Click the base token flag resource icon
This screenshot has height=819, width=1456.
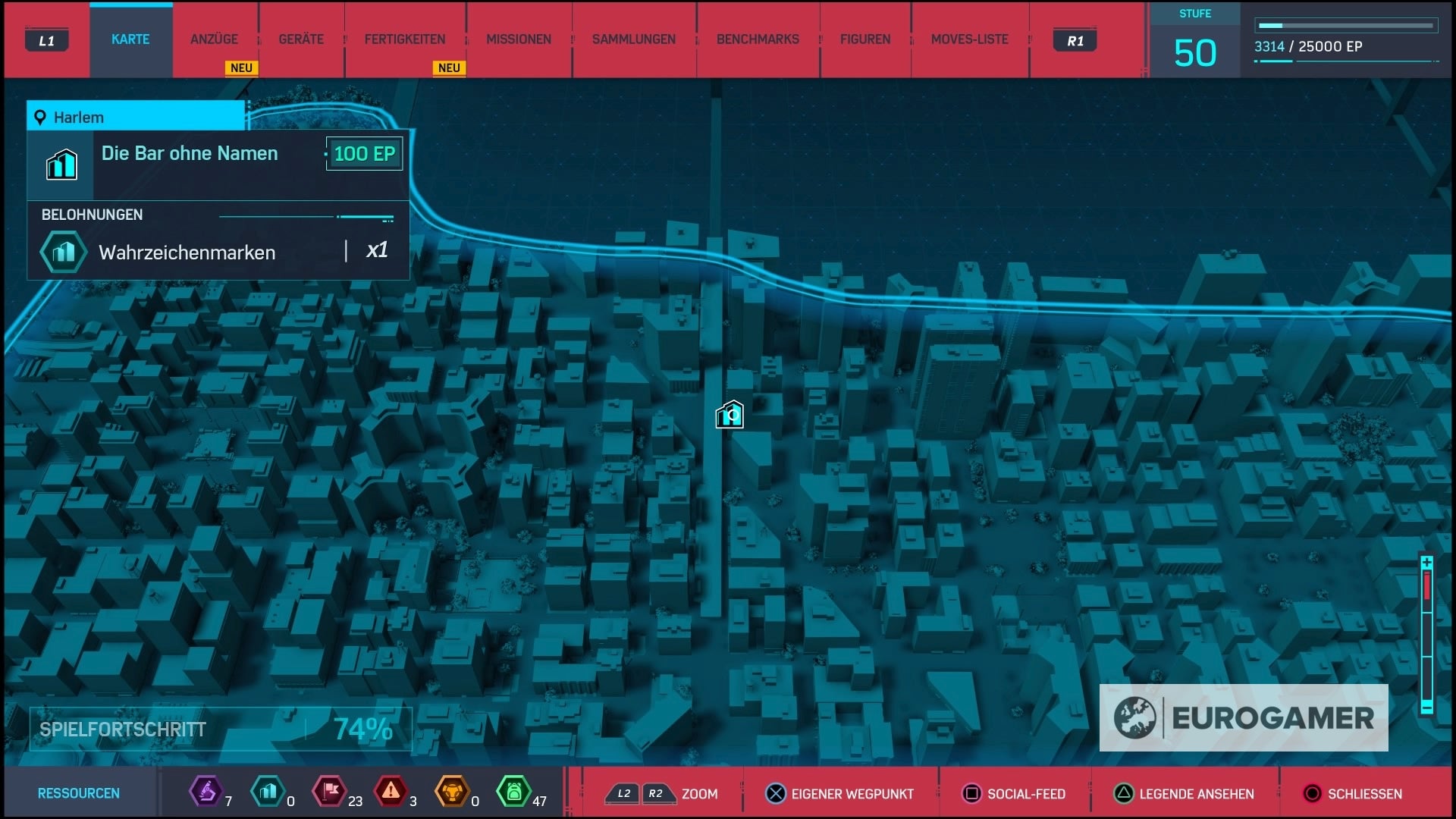pyautogui.click(x=330, y=792)
